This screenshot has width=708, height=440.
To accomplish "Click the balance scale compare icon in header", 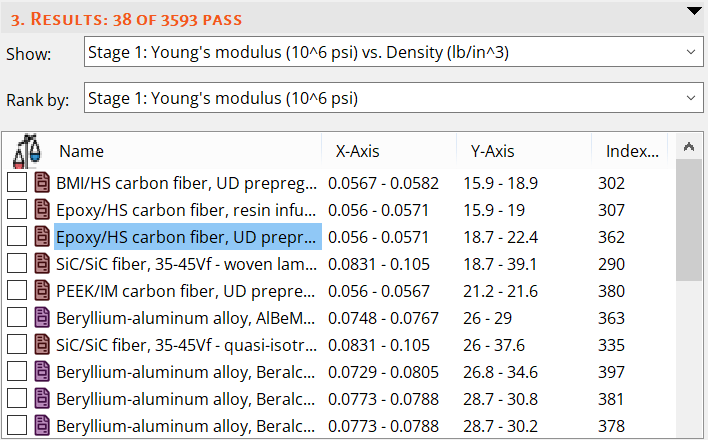I will [26, 152].
